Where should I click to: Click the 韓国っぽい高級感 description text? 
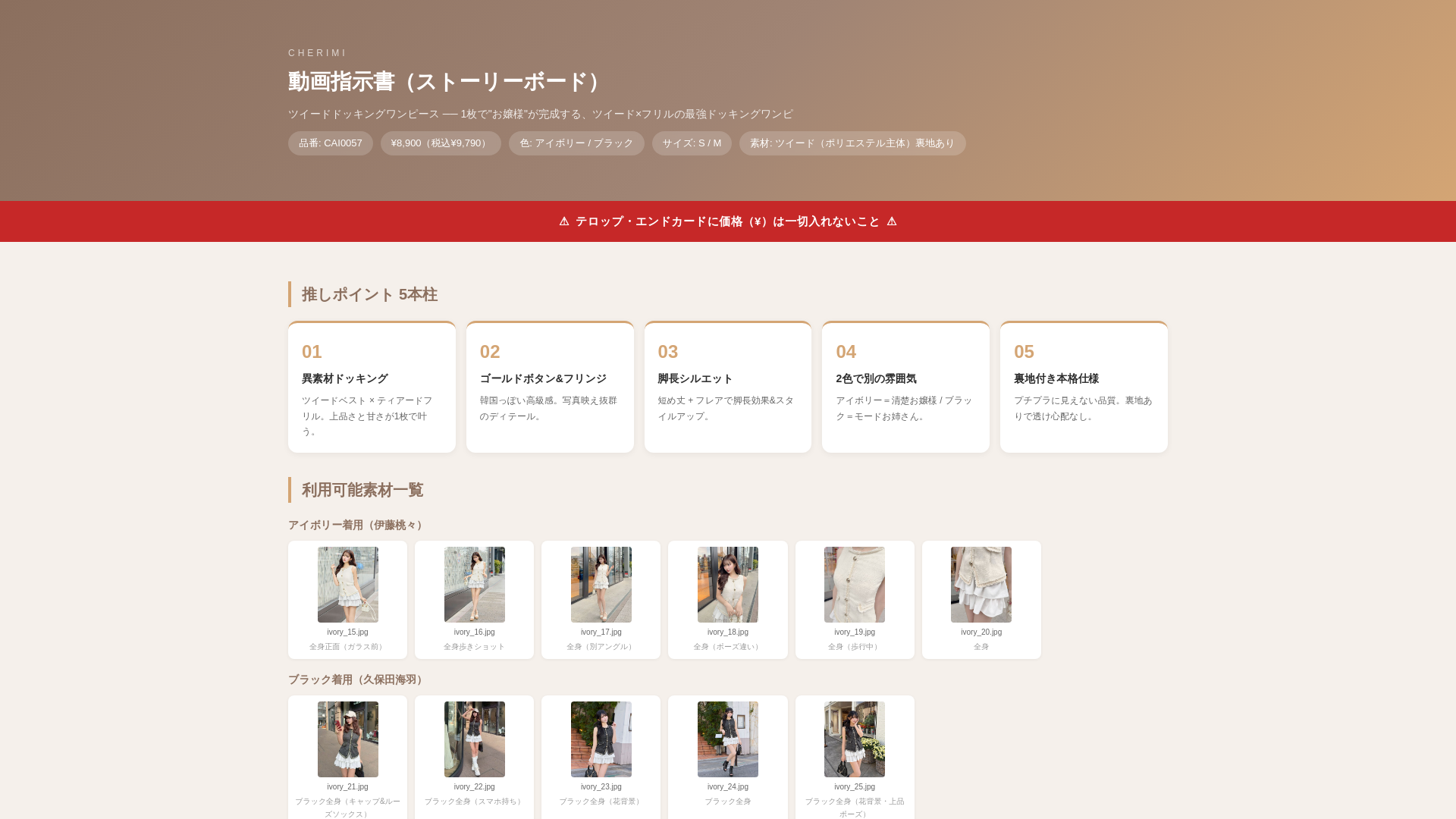548,408
